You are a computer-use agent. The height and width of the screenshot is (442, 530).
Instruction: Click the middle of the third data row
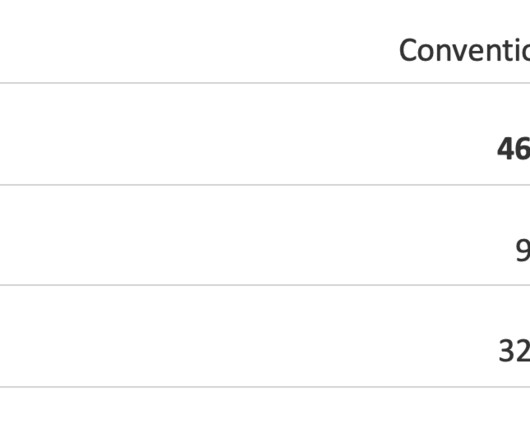point(265,336)
